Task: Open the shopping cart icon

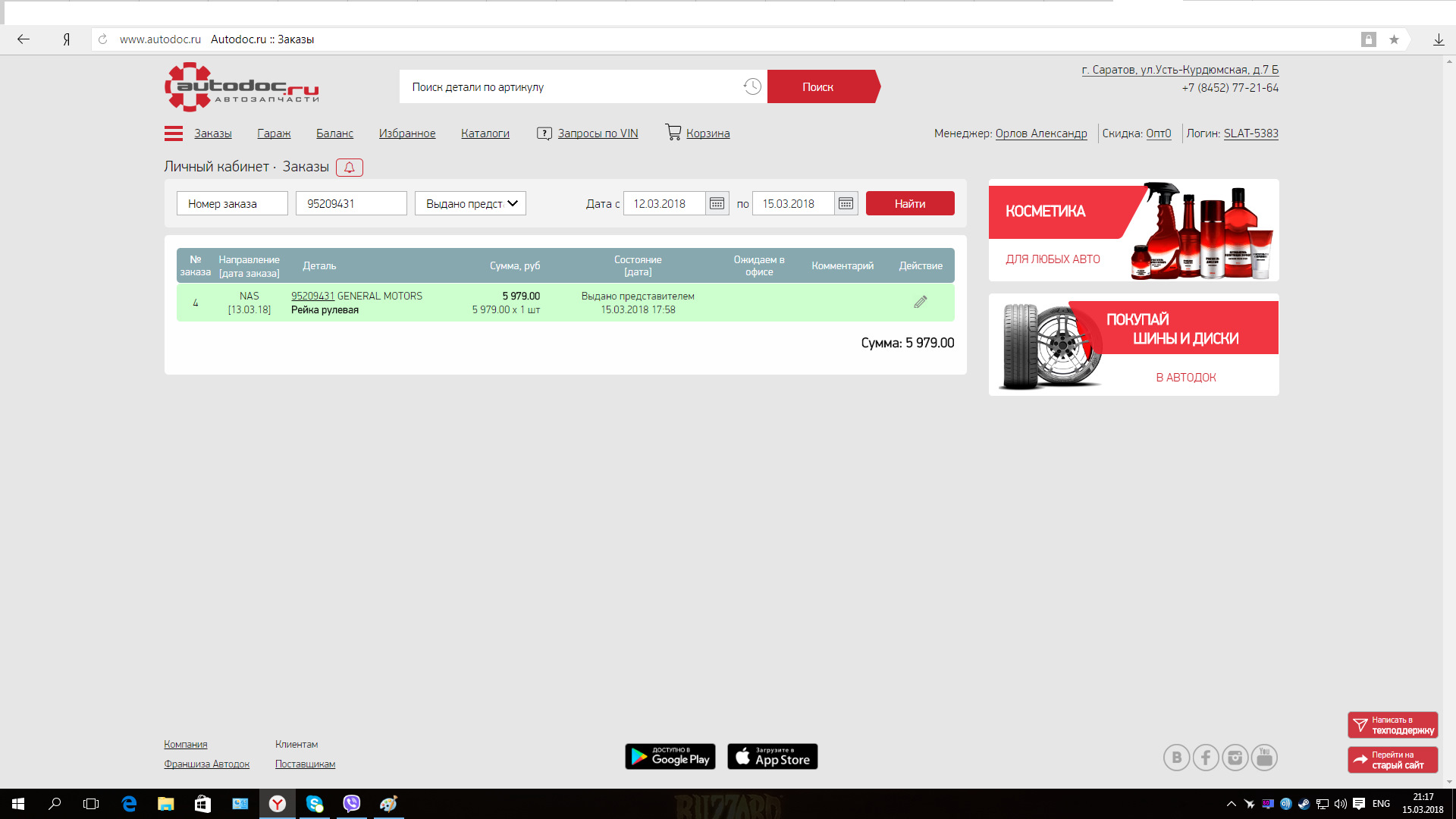Action: (x=673, y=132)
